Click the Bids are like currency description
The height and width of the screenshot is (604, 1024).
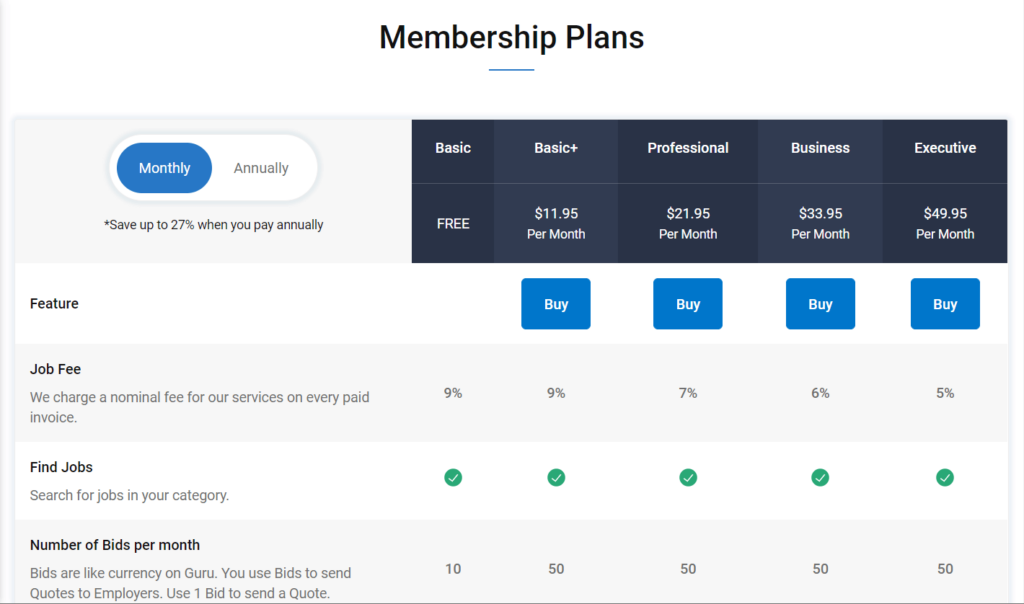click(191, 582)
